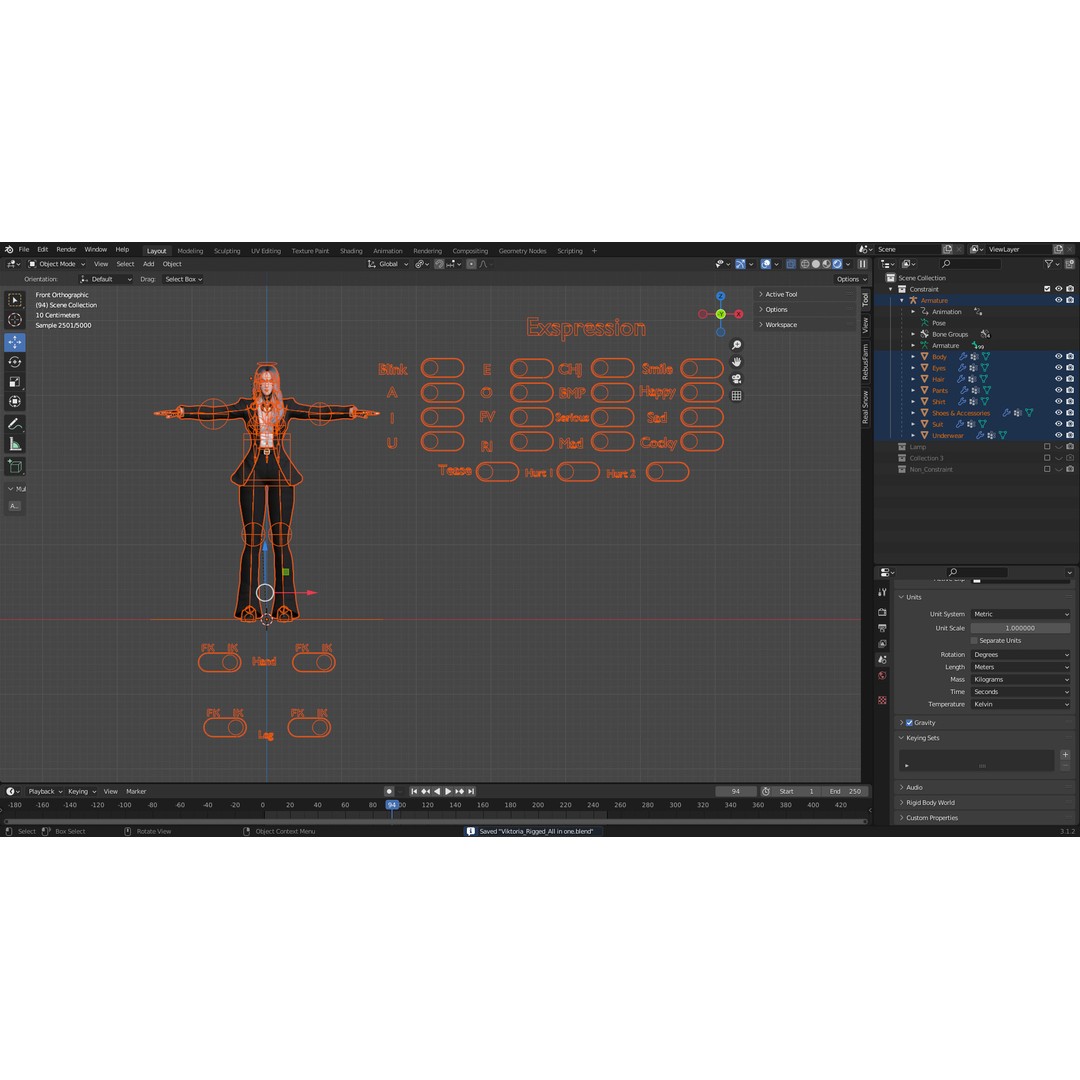This screenshot has height=1080, width=1080.
Task: Select wireframe viewport shading mode
Action: (804, 264)
